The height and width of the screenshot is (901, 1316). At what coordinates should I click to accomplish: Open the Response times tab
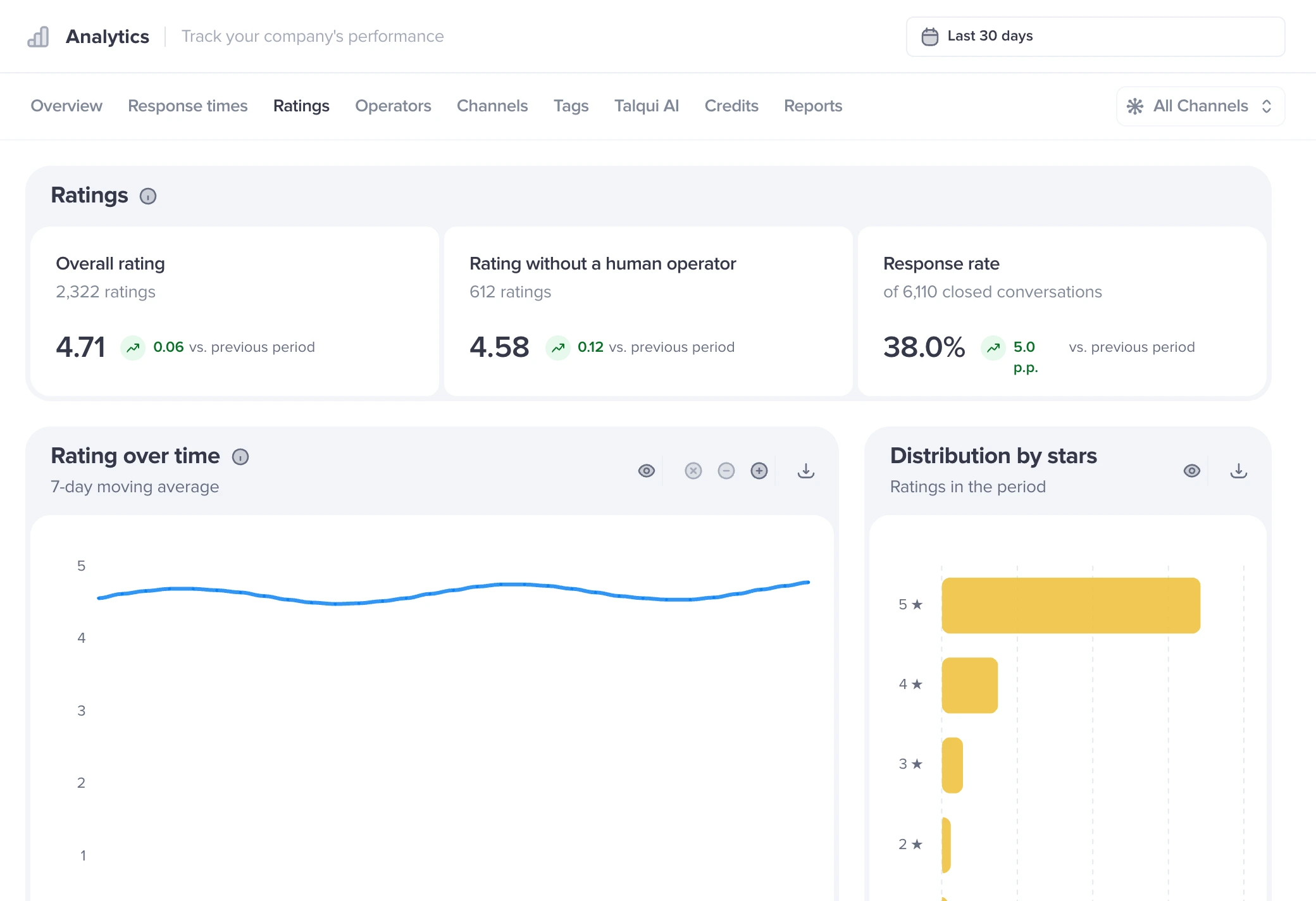[x=187, y=106]
